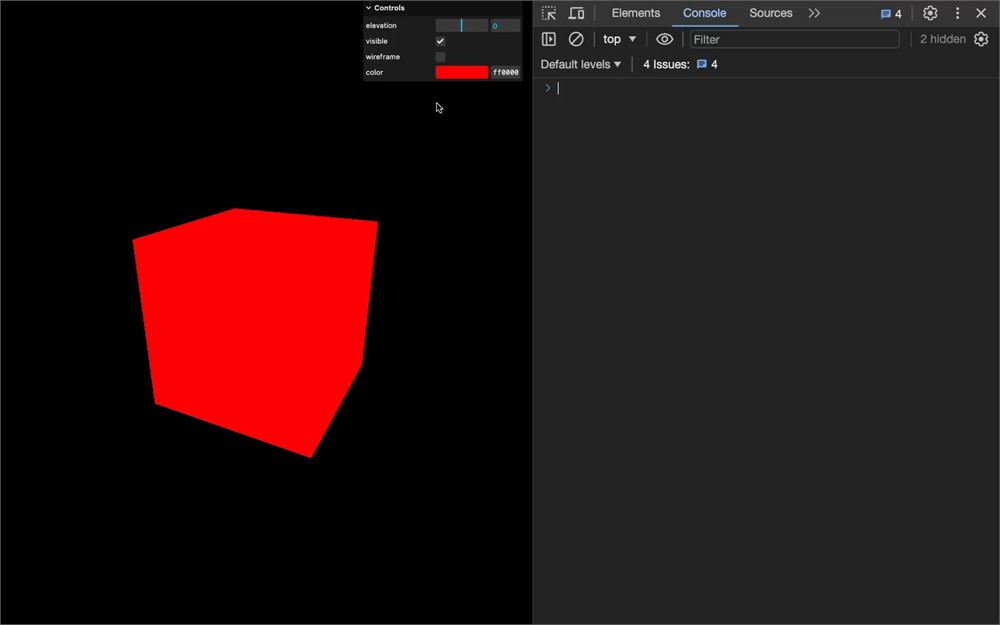Open the issues counter badge in the tab bar
1000x625 pixels.
click(x=892, y=13)
